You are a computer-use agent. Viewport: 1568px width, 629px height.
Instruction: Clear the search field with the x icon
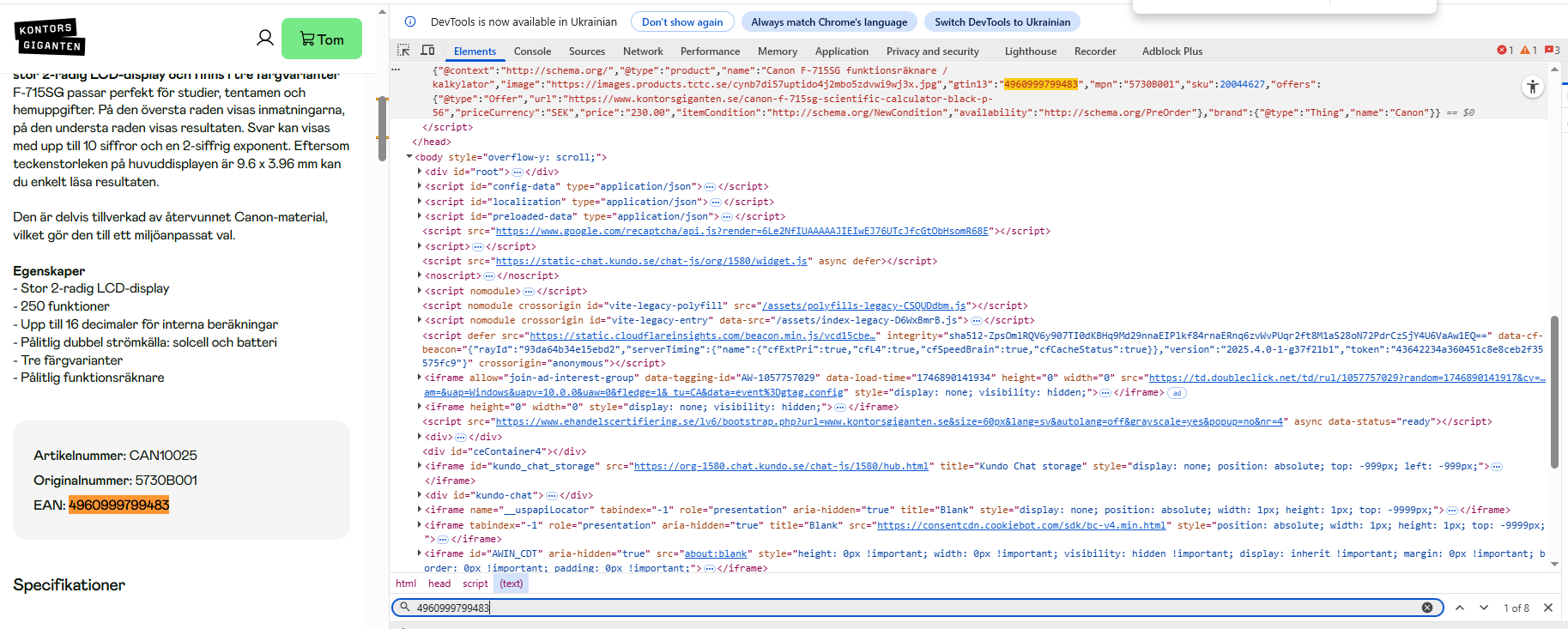[1427, 608]
